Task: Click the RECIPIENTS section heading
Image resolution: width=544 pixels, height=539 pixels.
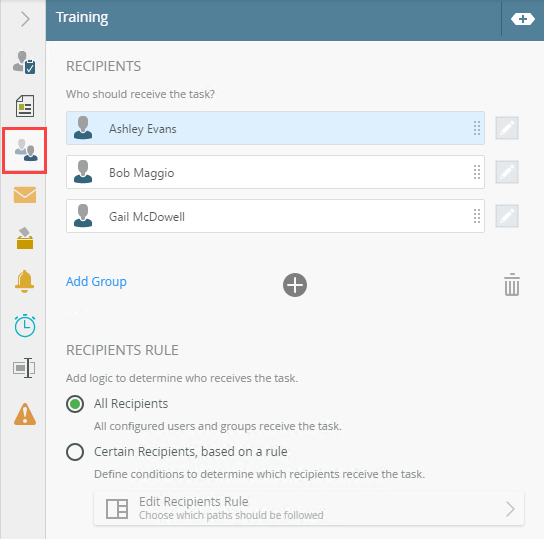Action: pyautogui.click(x=103, y=66)
